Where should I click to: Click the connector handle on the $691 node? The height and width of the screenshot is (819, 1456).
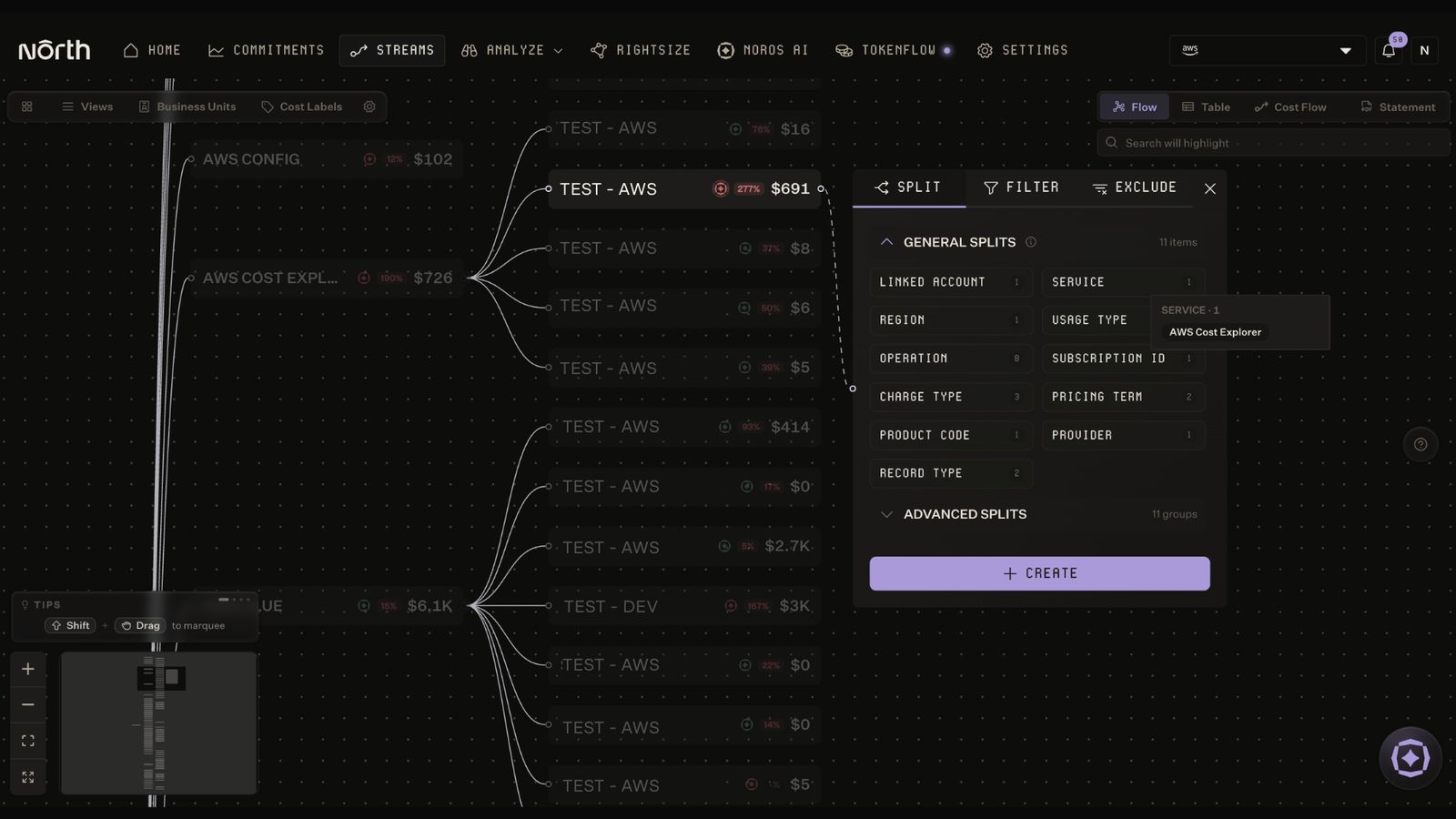(x=821, y=189)
